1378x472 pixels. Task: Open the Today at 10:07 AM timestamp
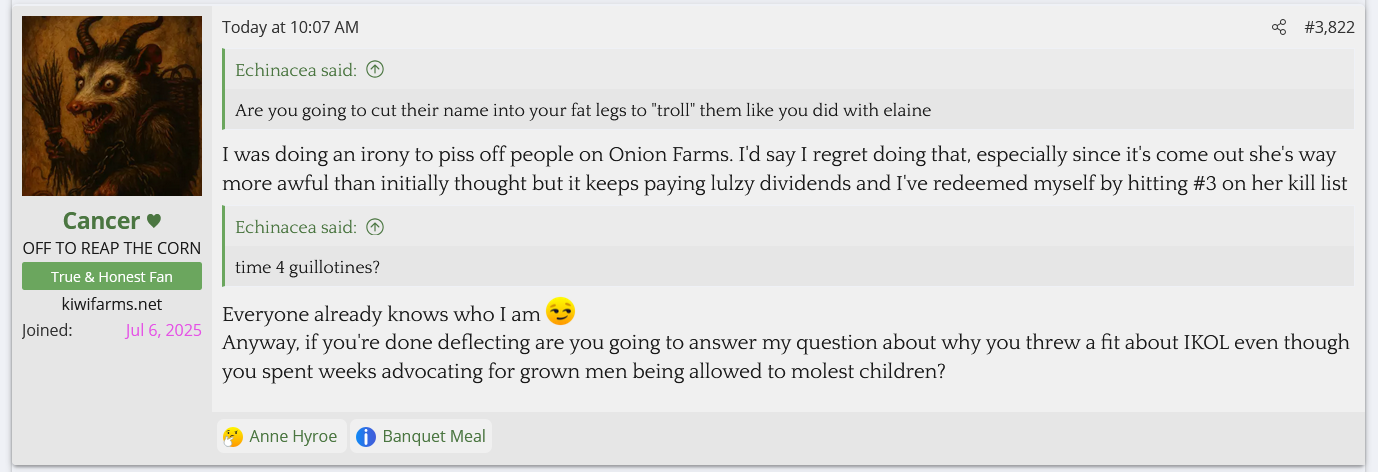pos(290,28)
